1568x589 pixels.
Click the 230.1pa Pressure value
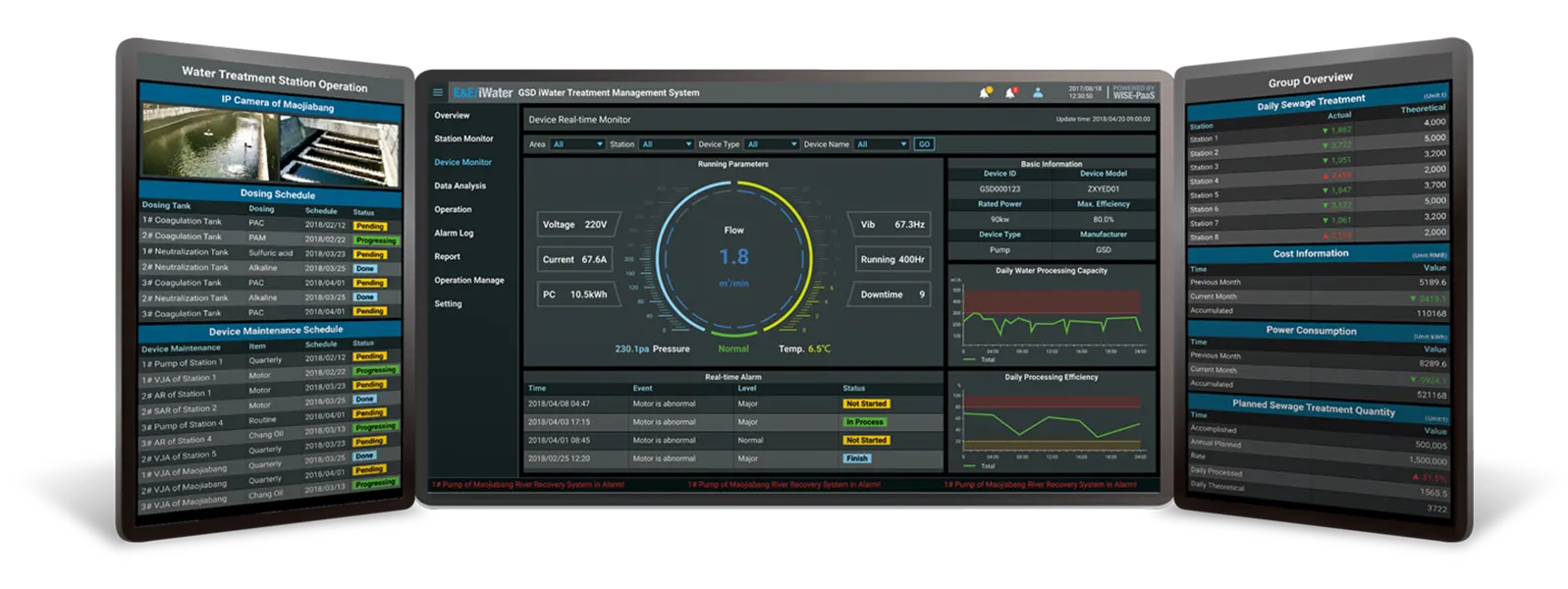[x=652, y=348]
